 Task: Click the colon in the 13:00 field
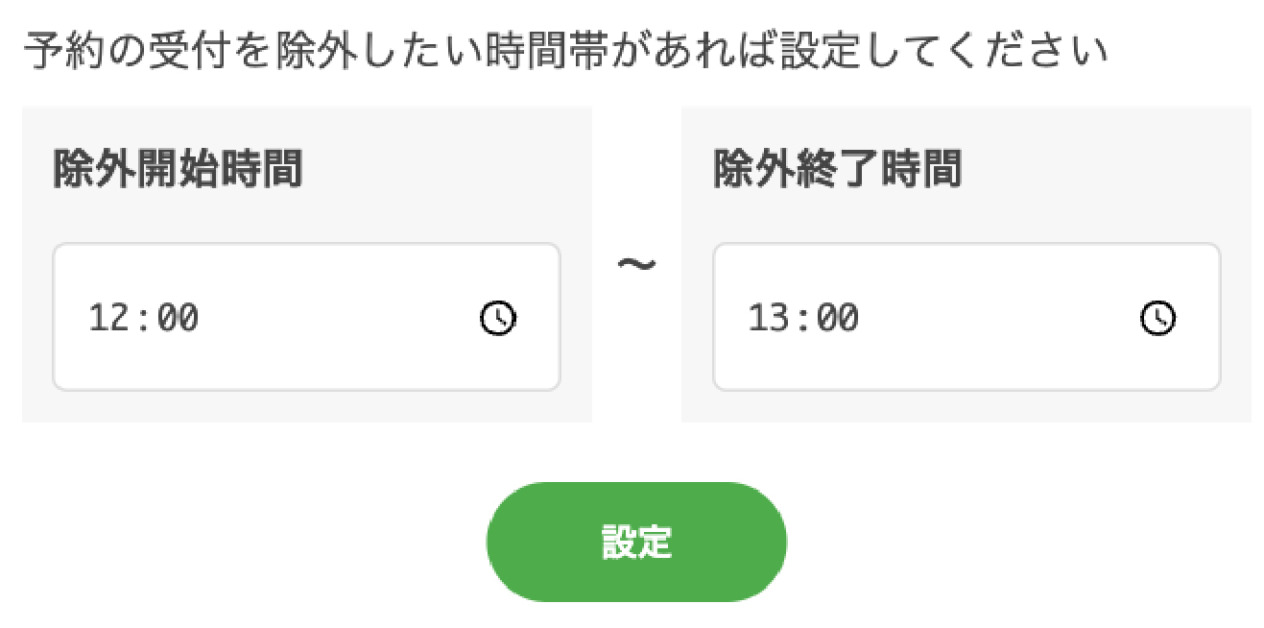[803, 318]
